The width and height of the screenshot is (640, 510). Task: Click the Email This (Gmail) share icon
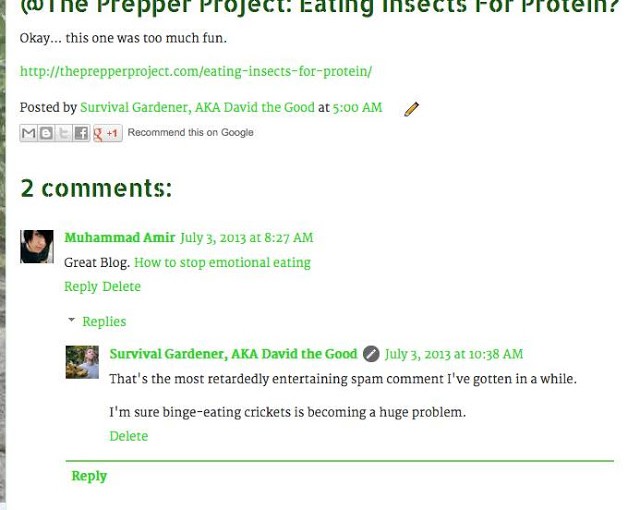[x=29, y=133]
